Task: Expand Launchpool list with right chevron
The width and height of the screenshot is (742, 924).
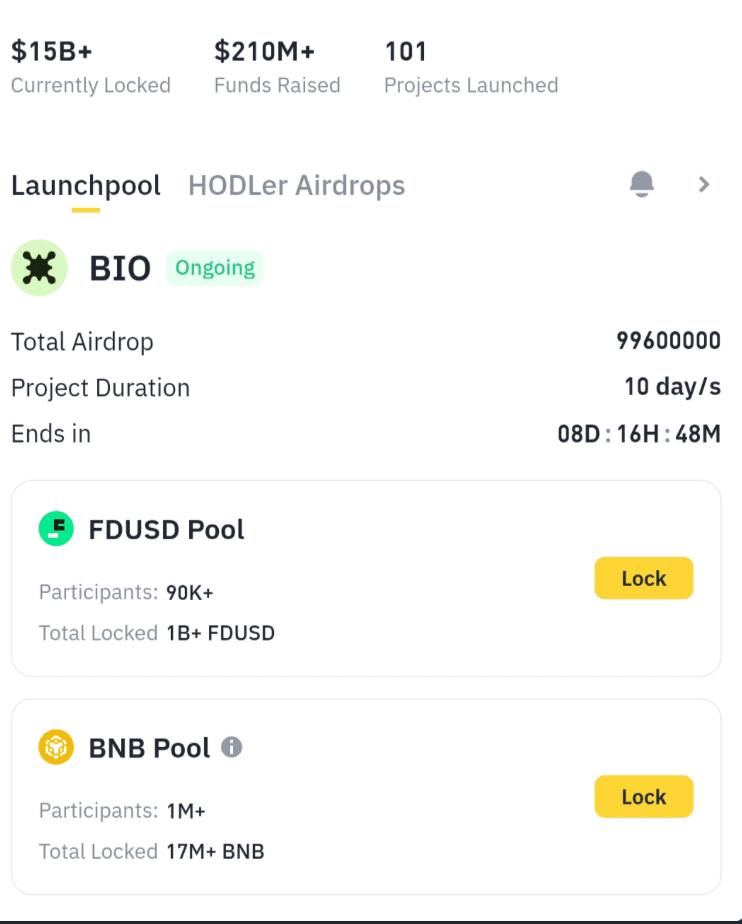Action: [704, 184]
